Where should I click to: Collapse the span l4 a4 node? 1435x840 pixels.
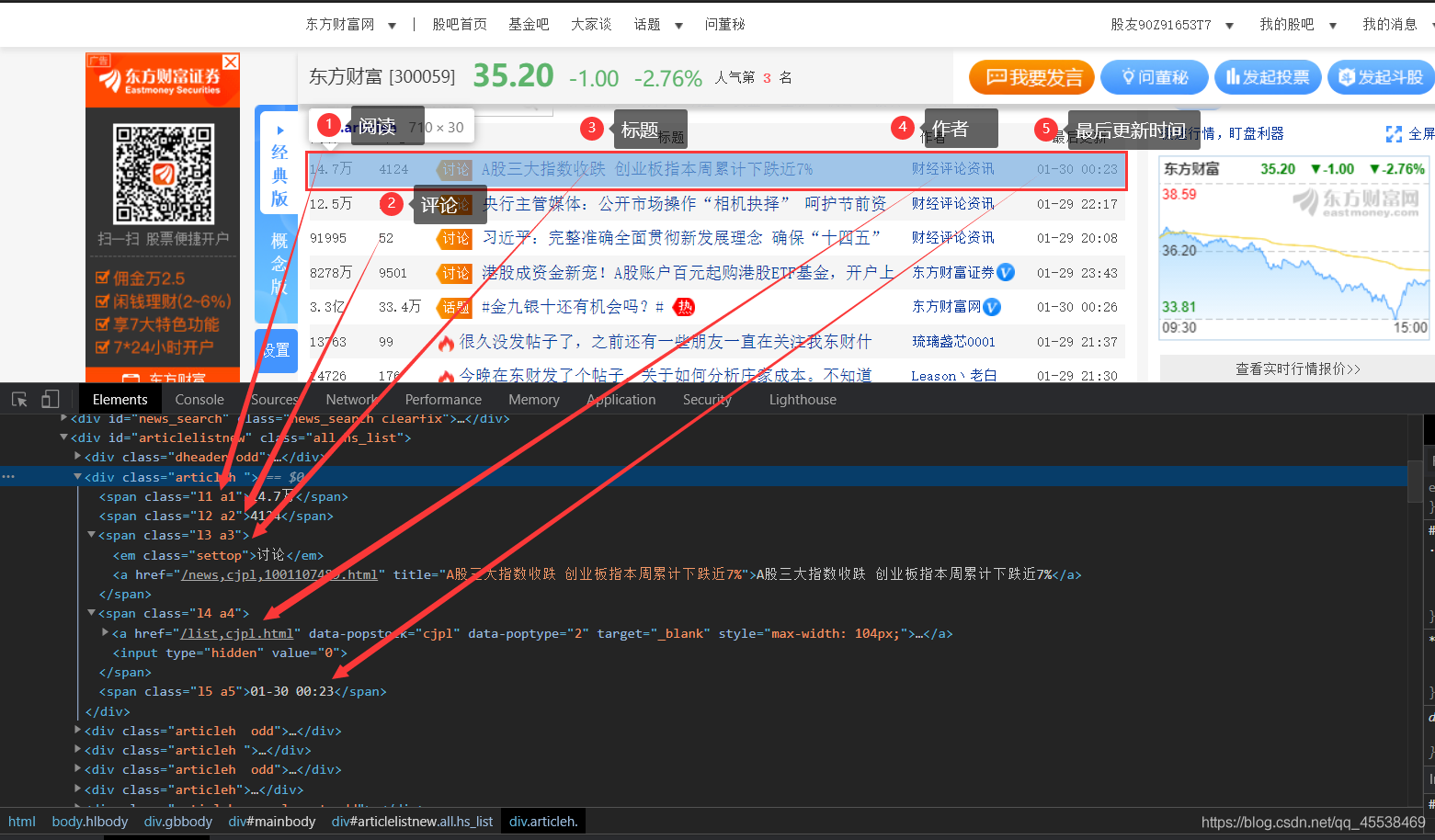(x=91, y=613)
